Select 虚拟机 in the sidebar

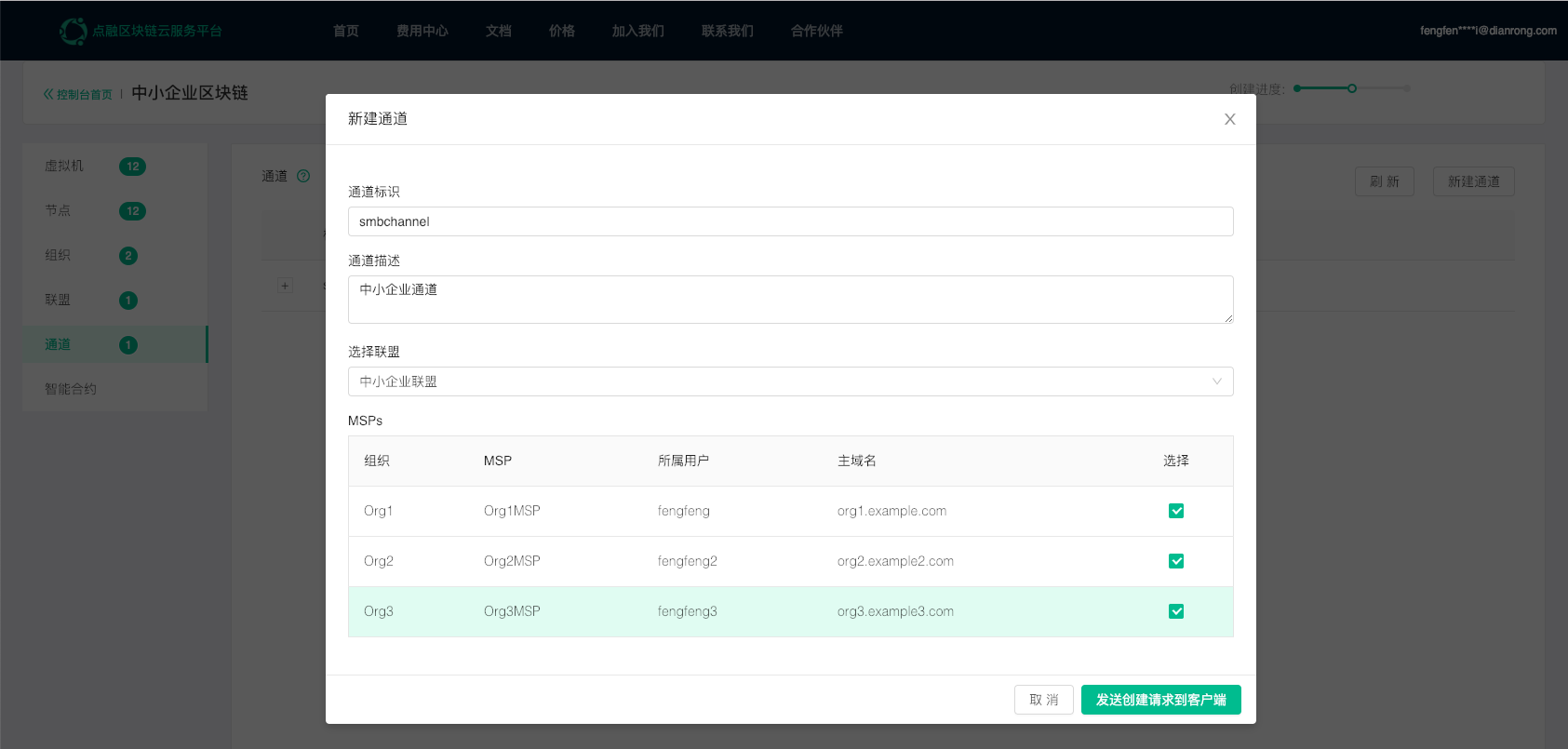114,166
